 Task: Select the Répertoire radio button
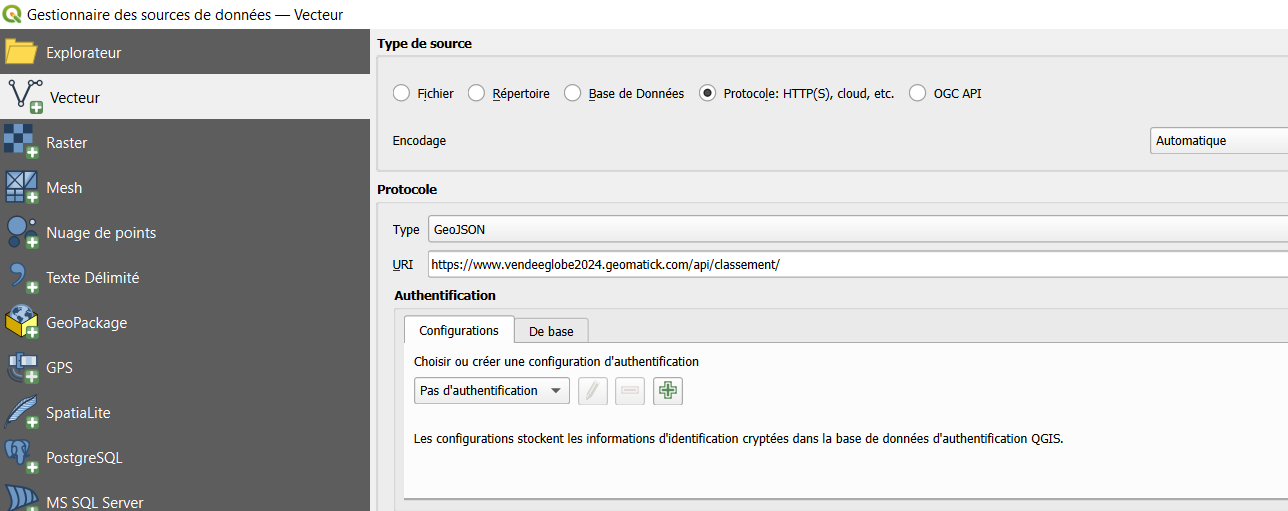[x=476, y=93]
